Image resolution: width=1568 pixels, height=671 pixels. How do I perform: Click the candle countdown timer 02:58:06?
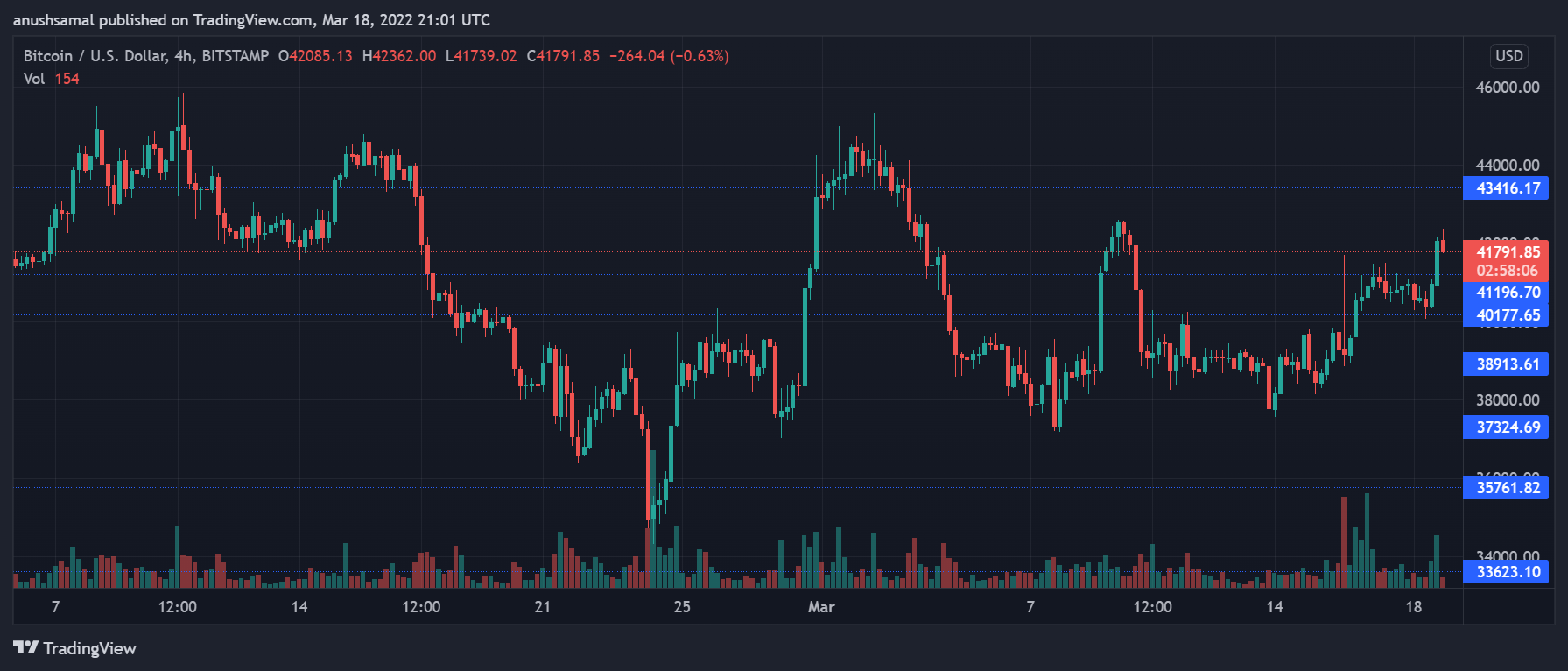[1507, 271]
